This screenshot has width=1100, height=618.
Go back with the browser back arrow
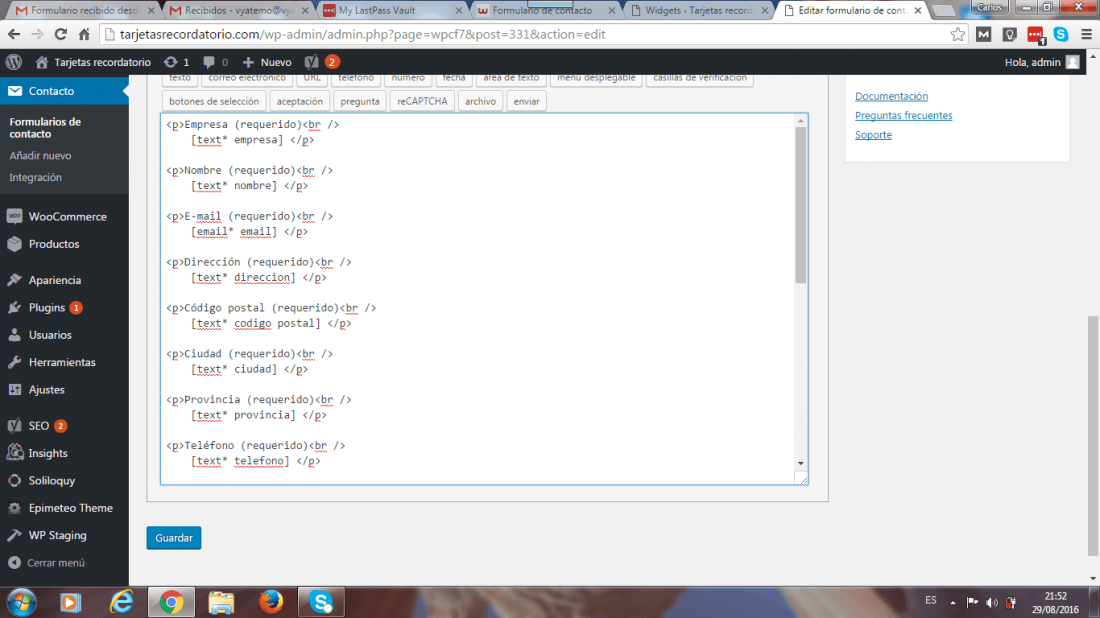14,34
